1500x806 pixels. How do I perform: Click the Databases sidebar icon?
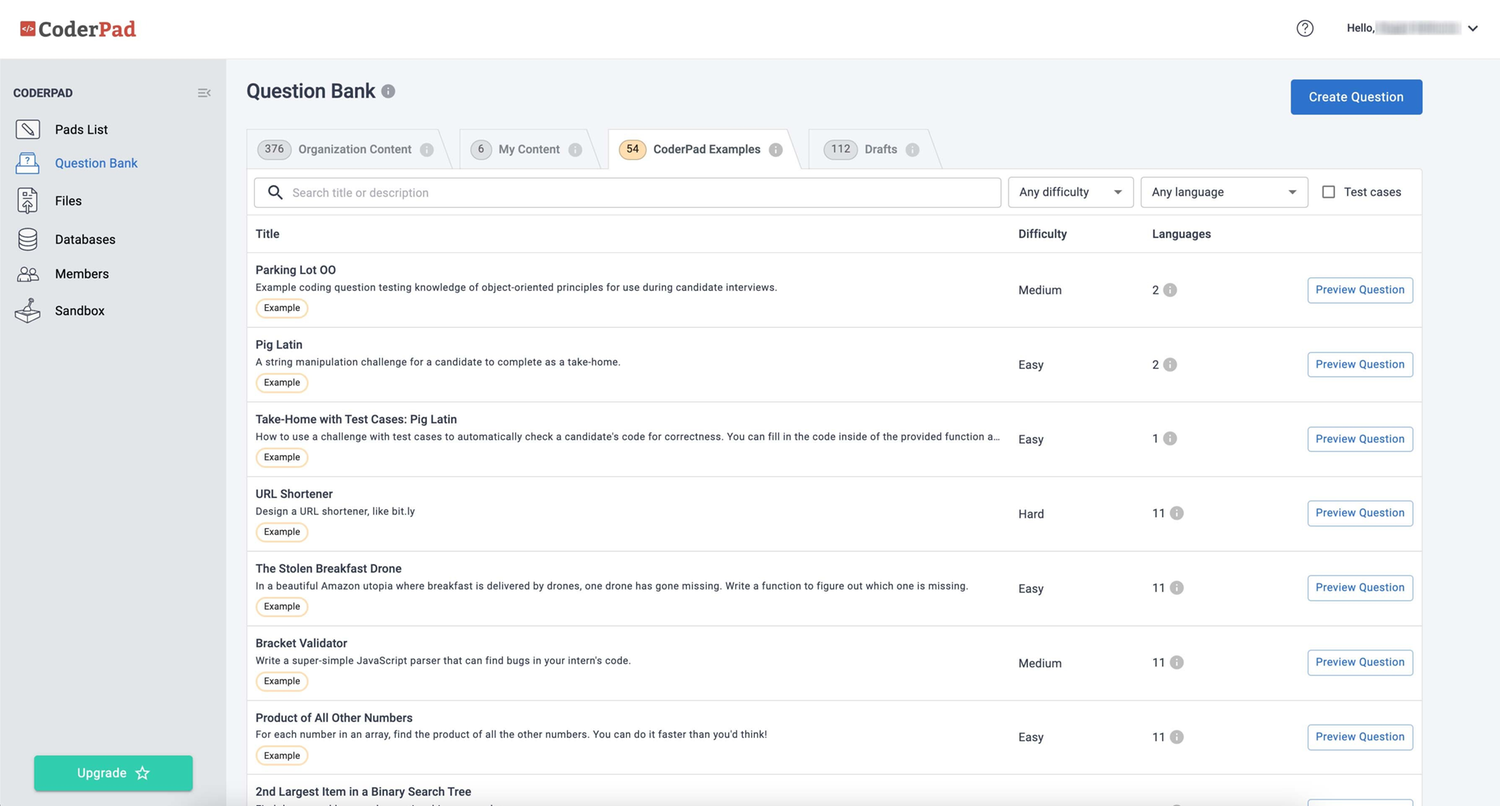click(x=27, y=239)
